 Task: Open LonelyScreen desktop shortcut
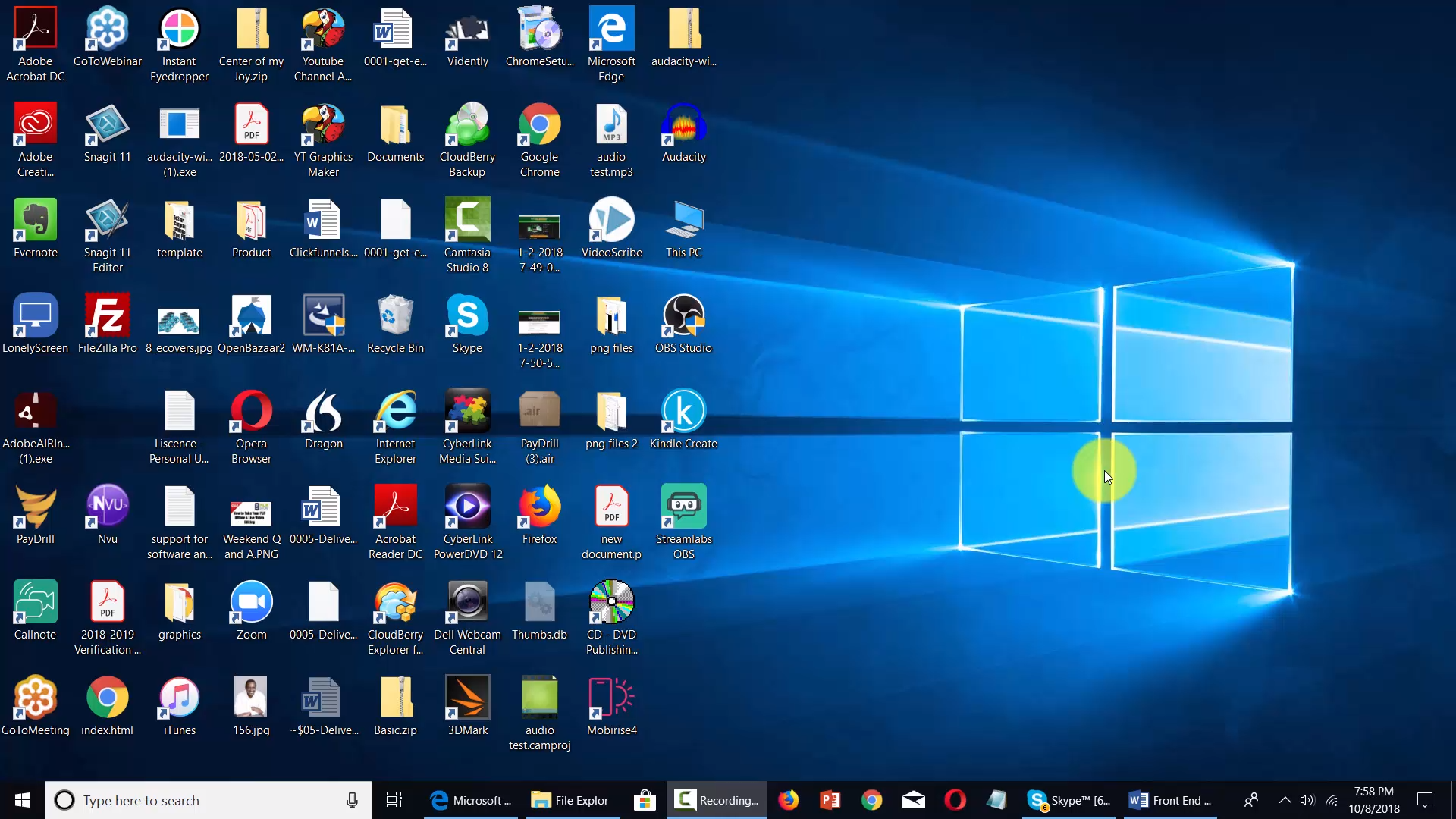[35, 323]
